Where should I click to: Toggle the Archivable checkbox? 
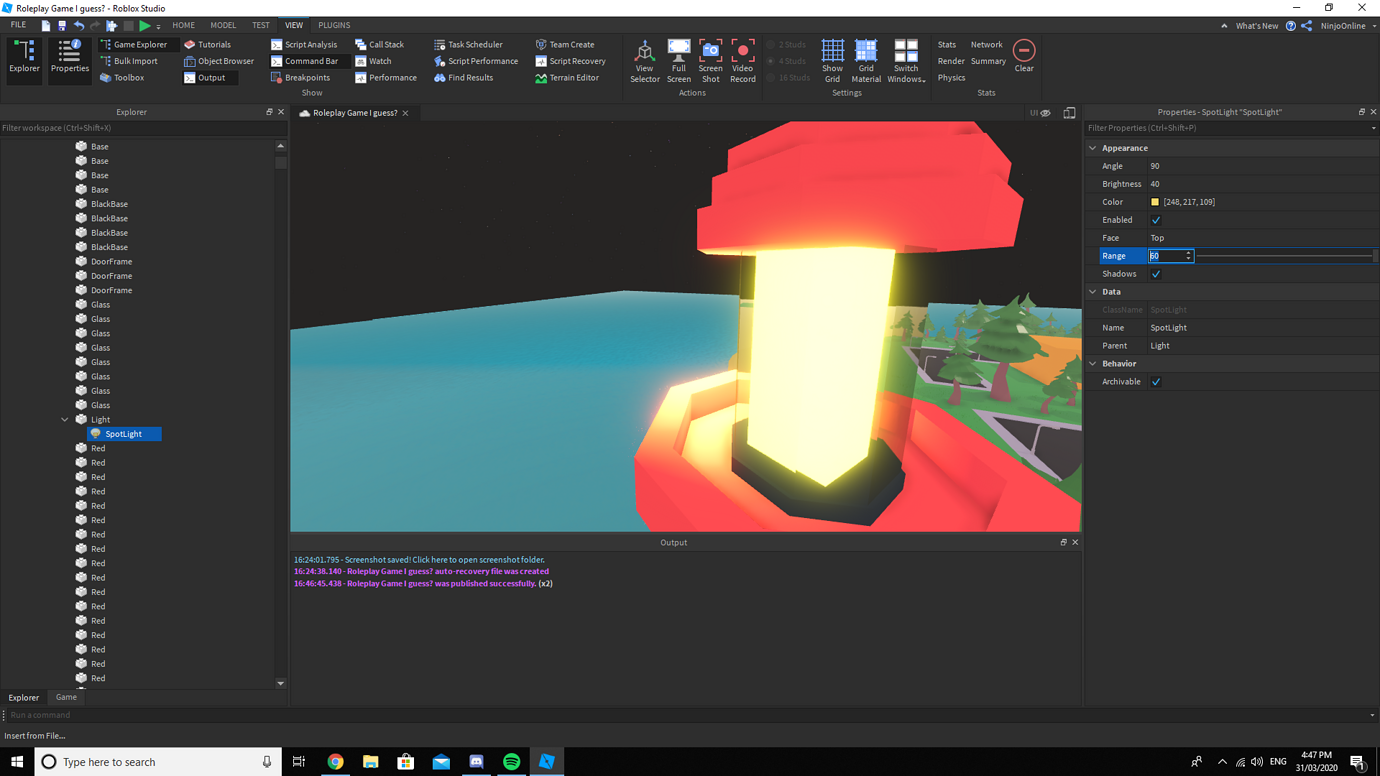(1156, 382)
